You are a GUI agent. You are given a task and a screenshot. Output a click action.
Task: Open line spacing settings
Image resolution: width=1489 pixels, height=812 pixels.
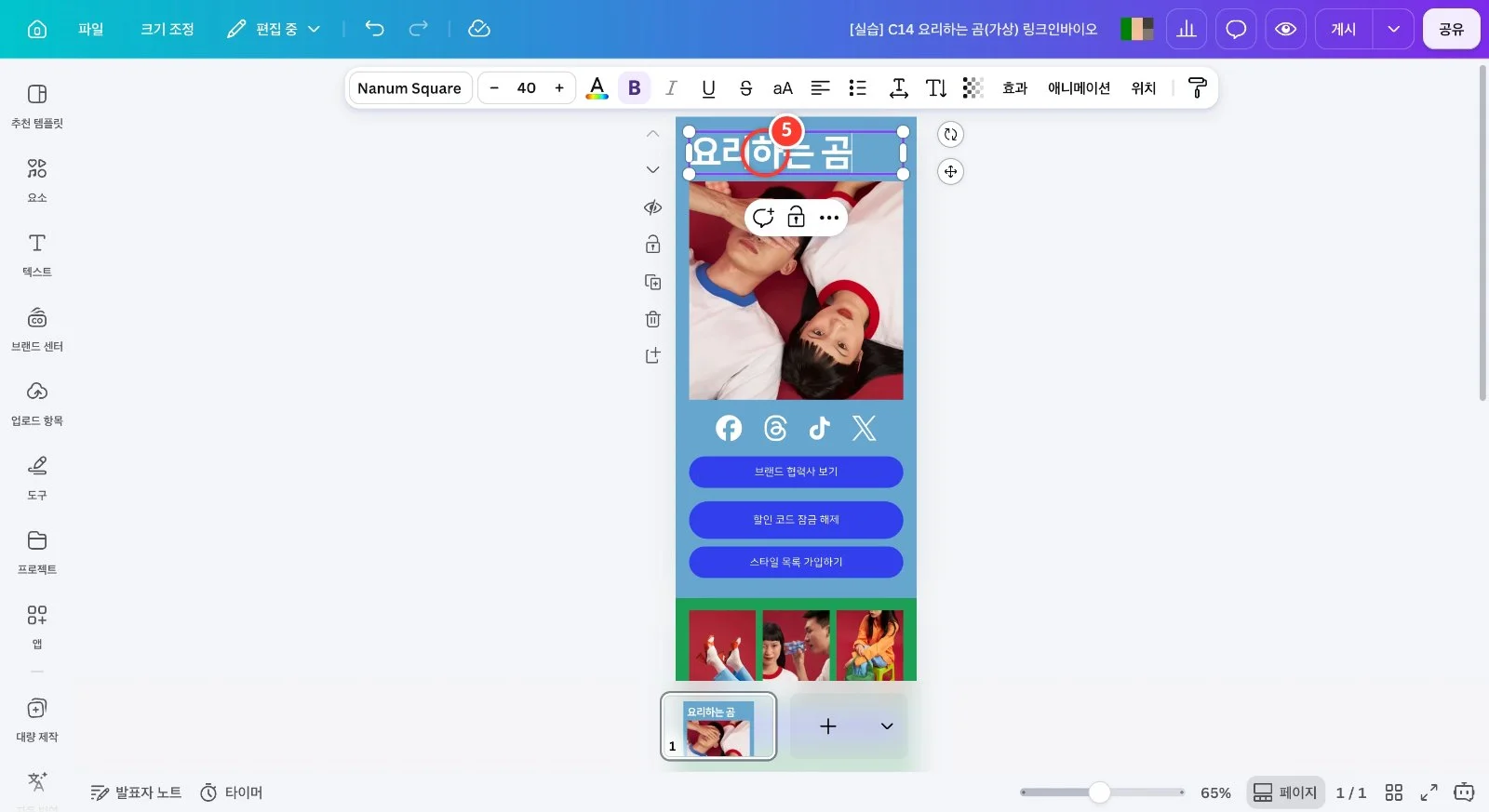[898, 88]
